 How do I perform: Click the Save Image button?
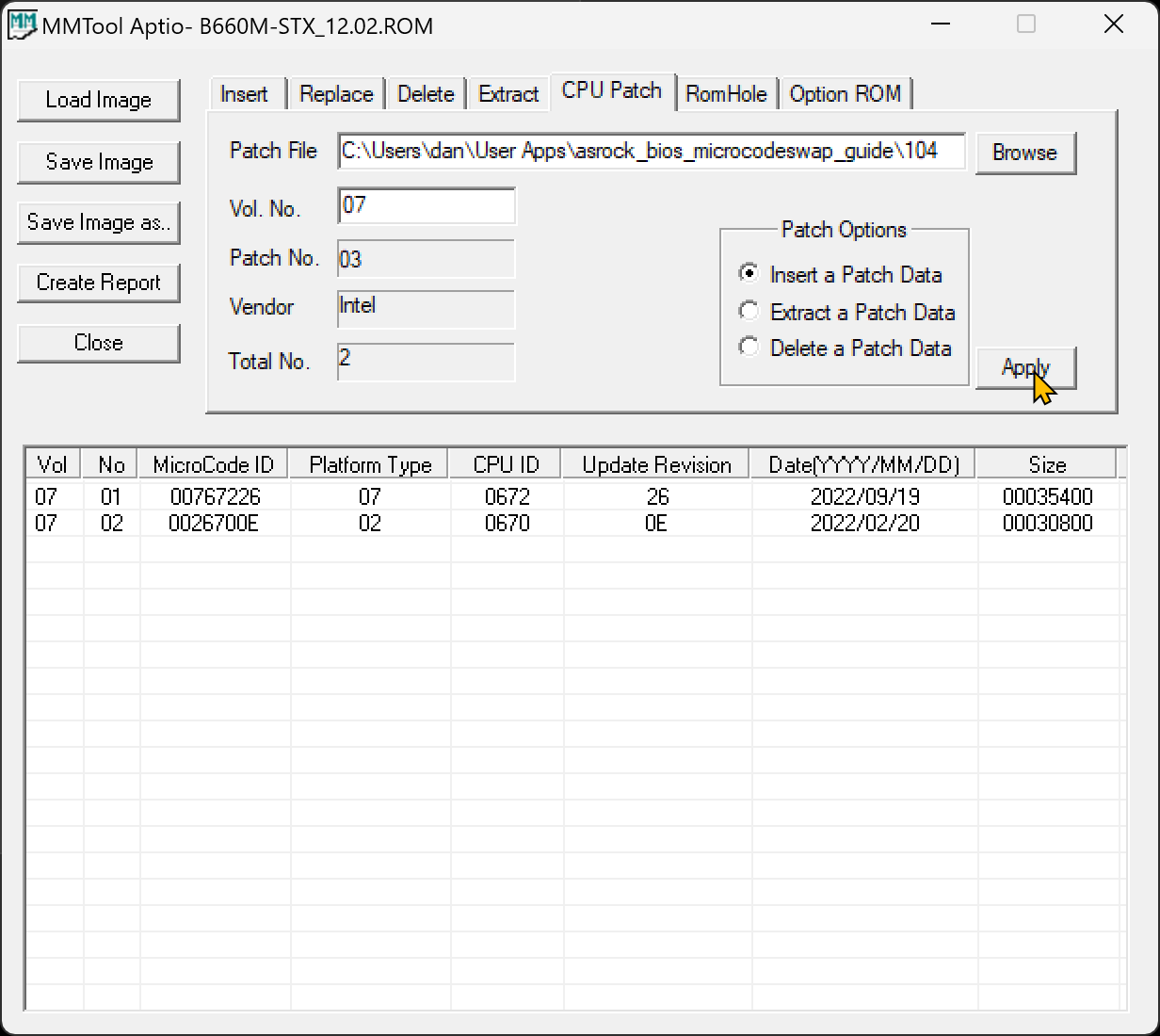pyautogui.click(x=99, y=162)
